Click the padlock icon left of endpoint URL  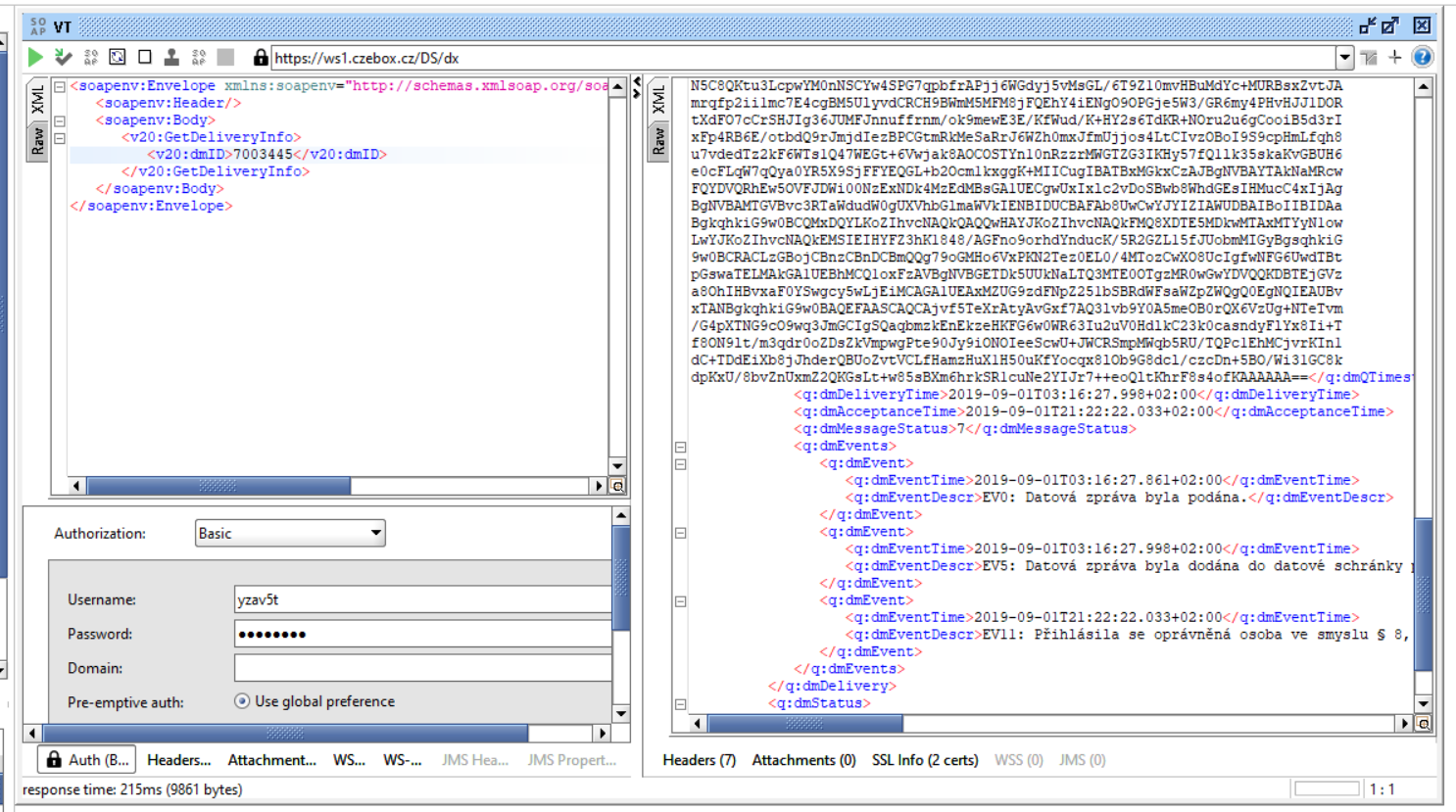point(260,58)
